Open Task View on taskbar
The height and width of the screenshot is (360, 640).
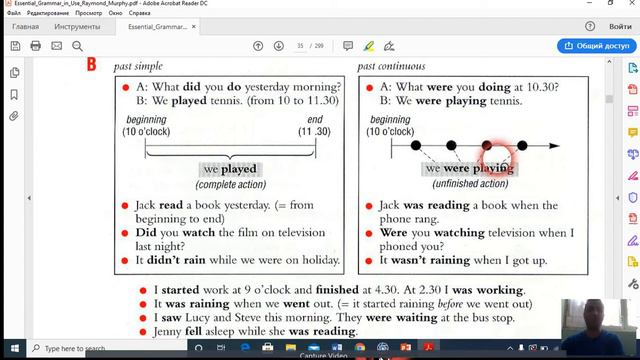[x=221, y=348]
